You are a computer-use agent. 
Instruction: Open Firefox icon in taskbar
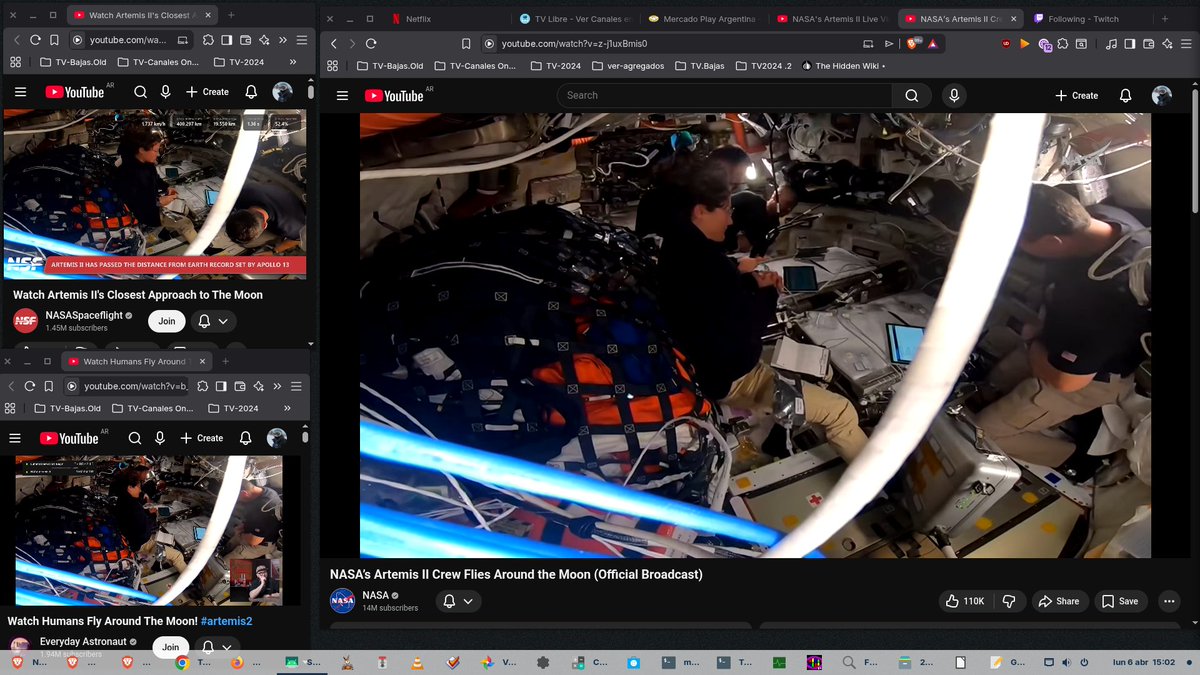point(237,662)
